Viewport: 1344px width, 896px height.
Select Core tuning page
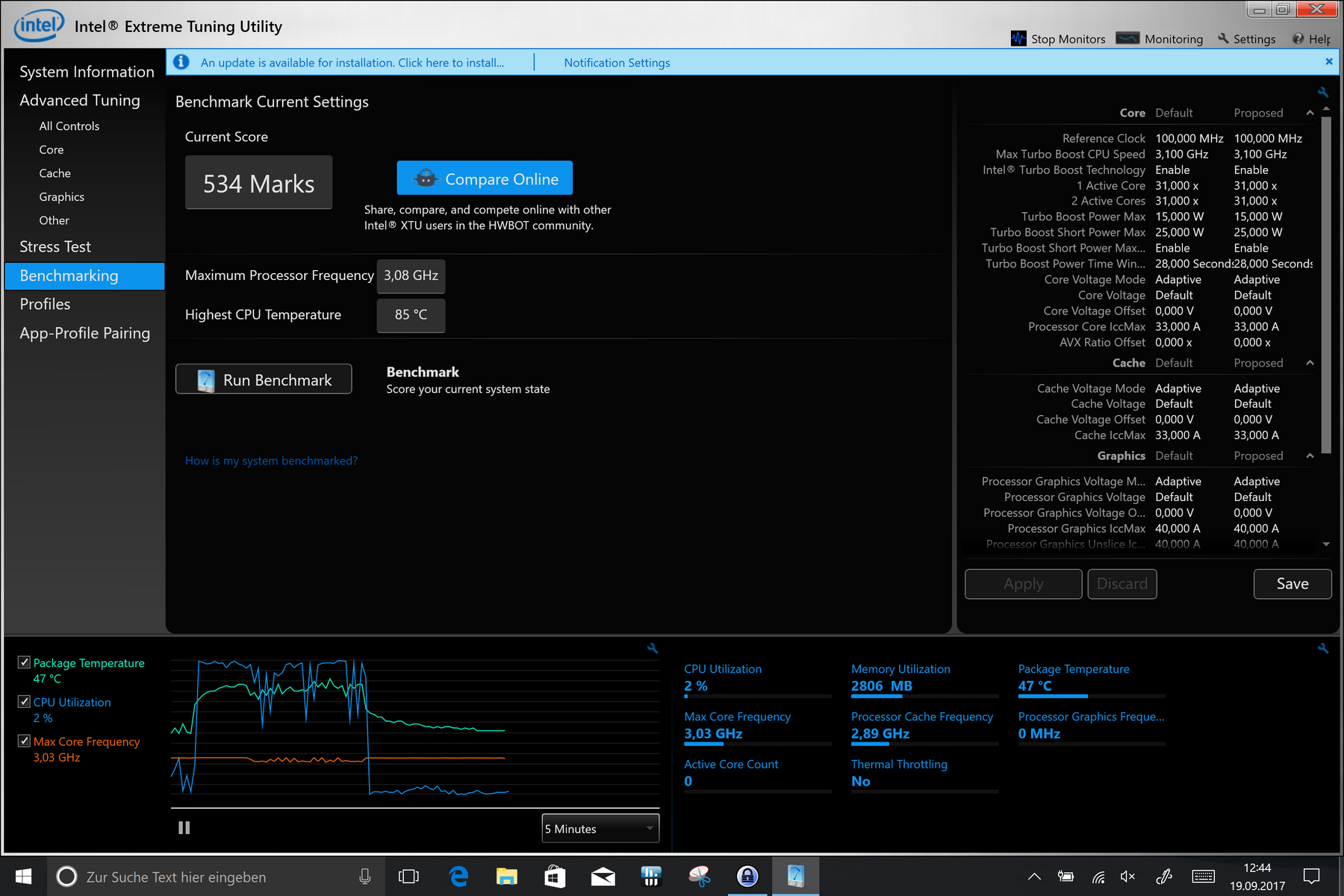[x=52, y=149]
